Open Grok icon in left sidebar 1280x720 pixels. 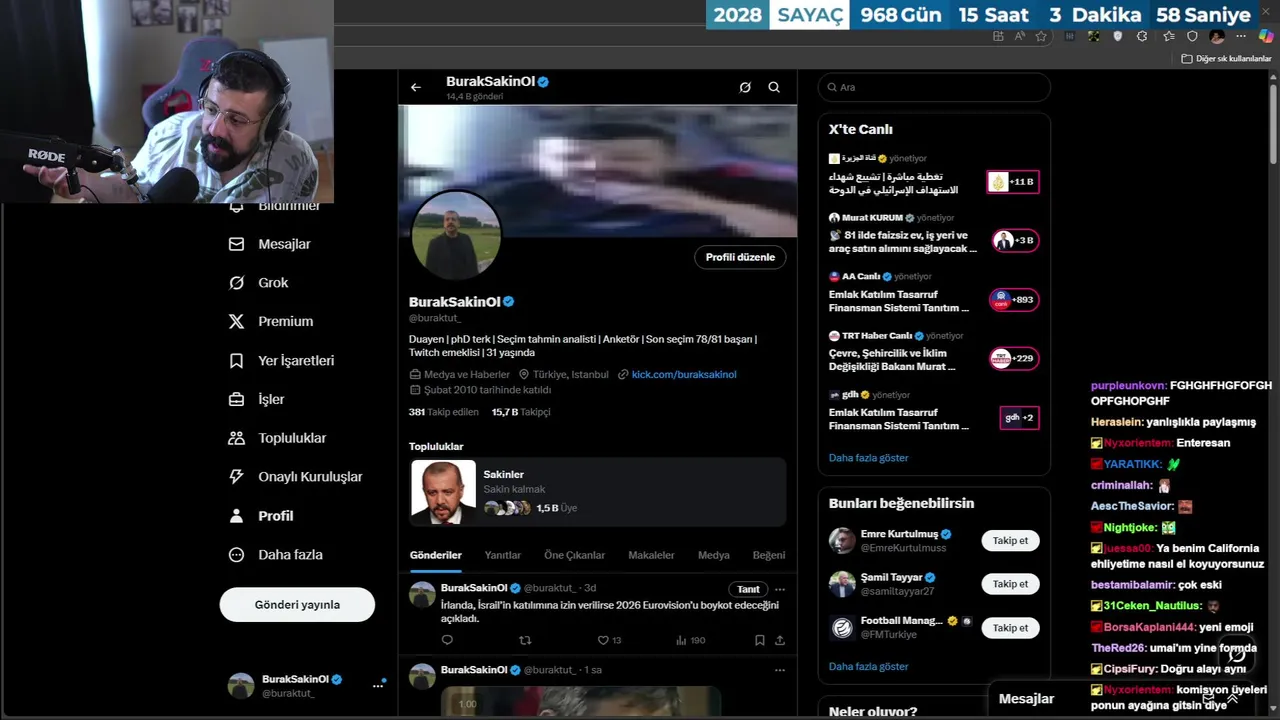click(x=236, y=283)
